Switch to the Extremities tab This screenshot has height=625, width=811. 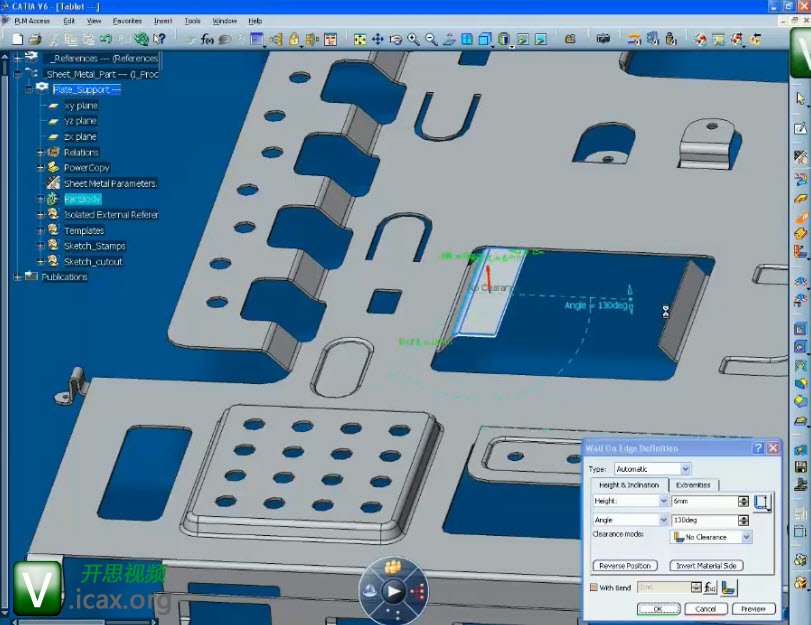[x=693, y=485]
